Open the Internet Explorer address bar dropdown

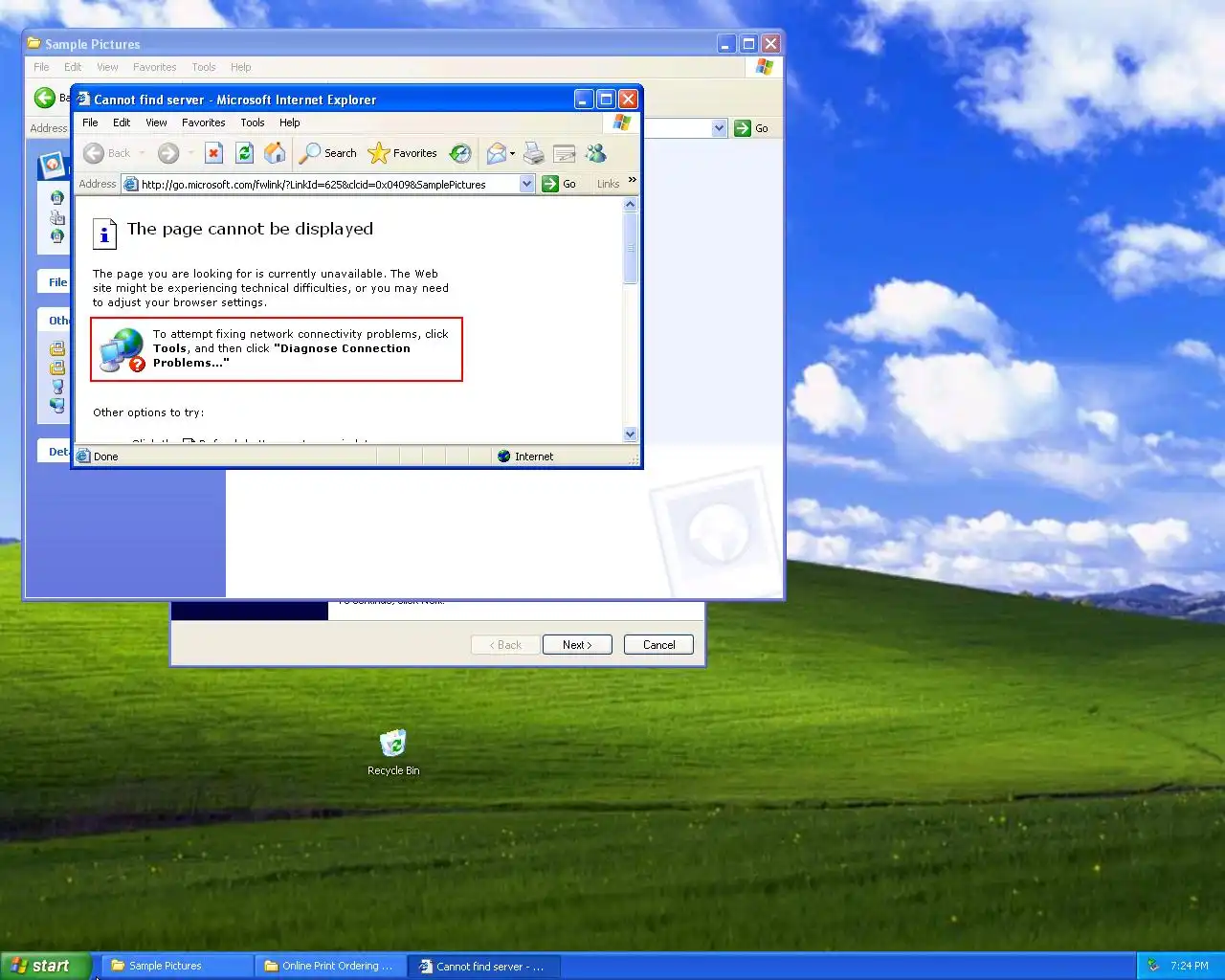(x=526, y=184)
